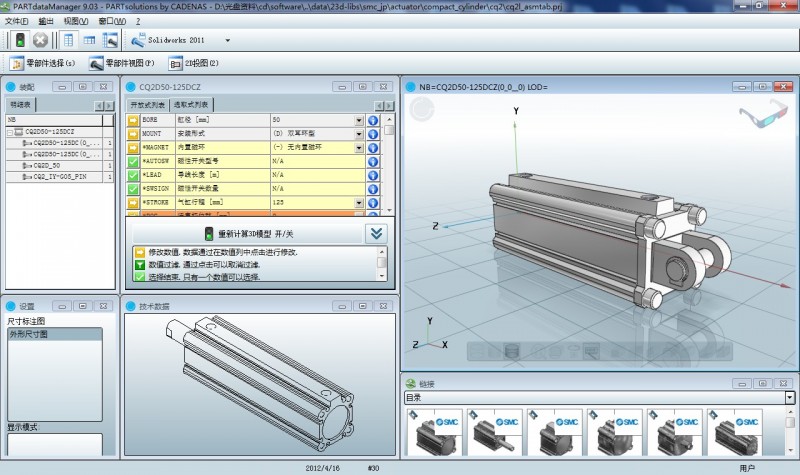Image resolution: width=800 pixels, height=475 pixels.
Task: Toggle the green check for *SWSIGN row
Action: (x=133, y=188)
